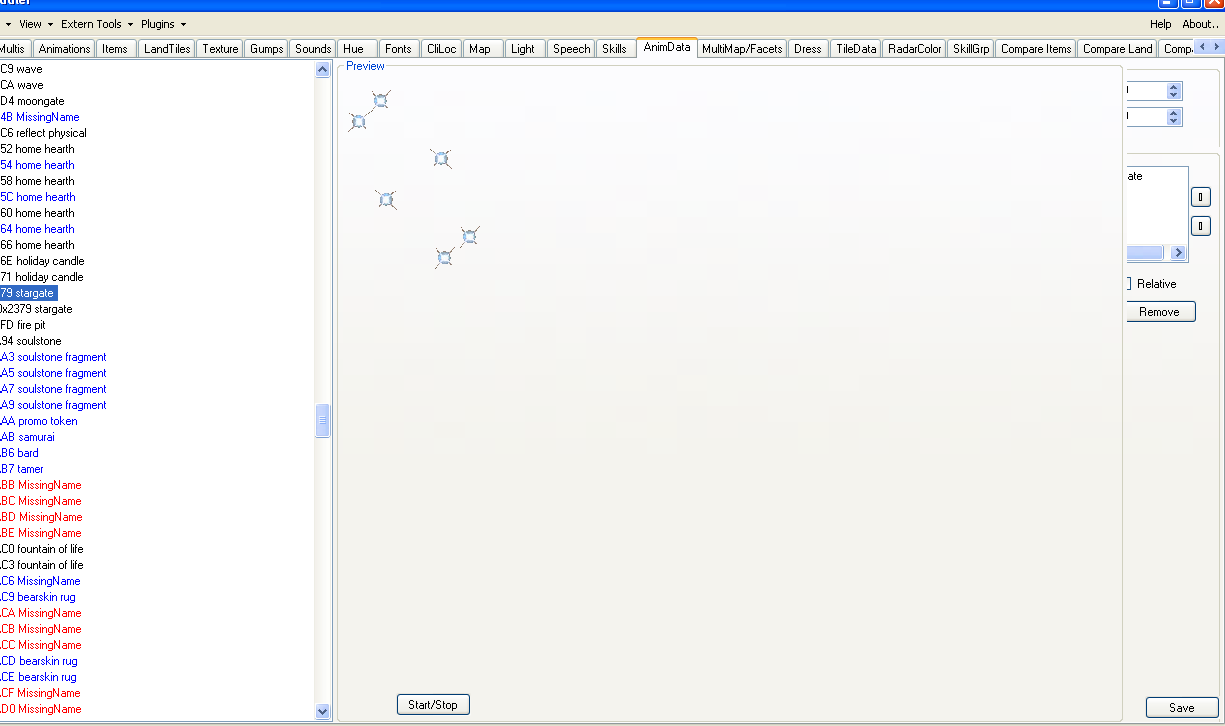
Task: Open the Plugins dropdown menu
Action: [x=163, y=24]
